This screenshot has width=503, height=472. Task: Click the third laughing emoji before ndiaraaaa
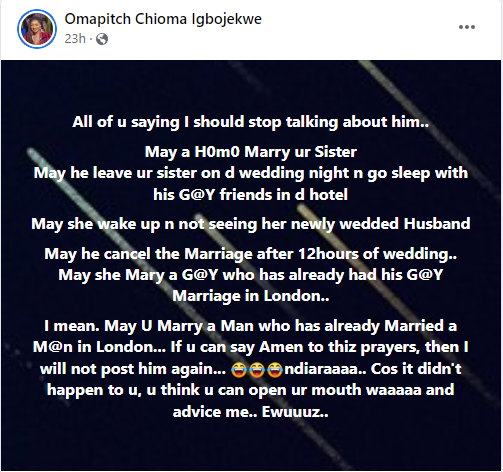click(275, 370)
